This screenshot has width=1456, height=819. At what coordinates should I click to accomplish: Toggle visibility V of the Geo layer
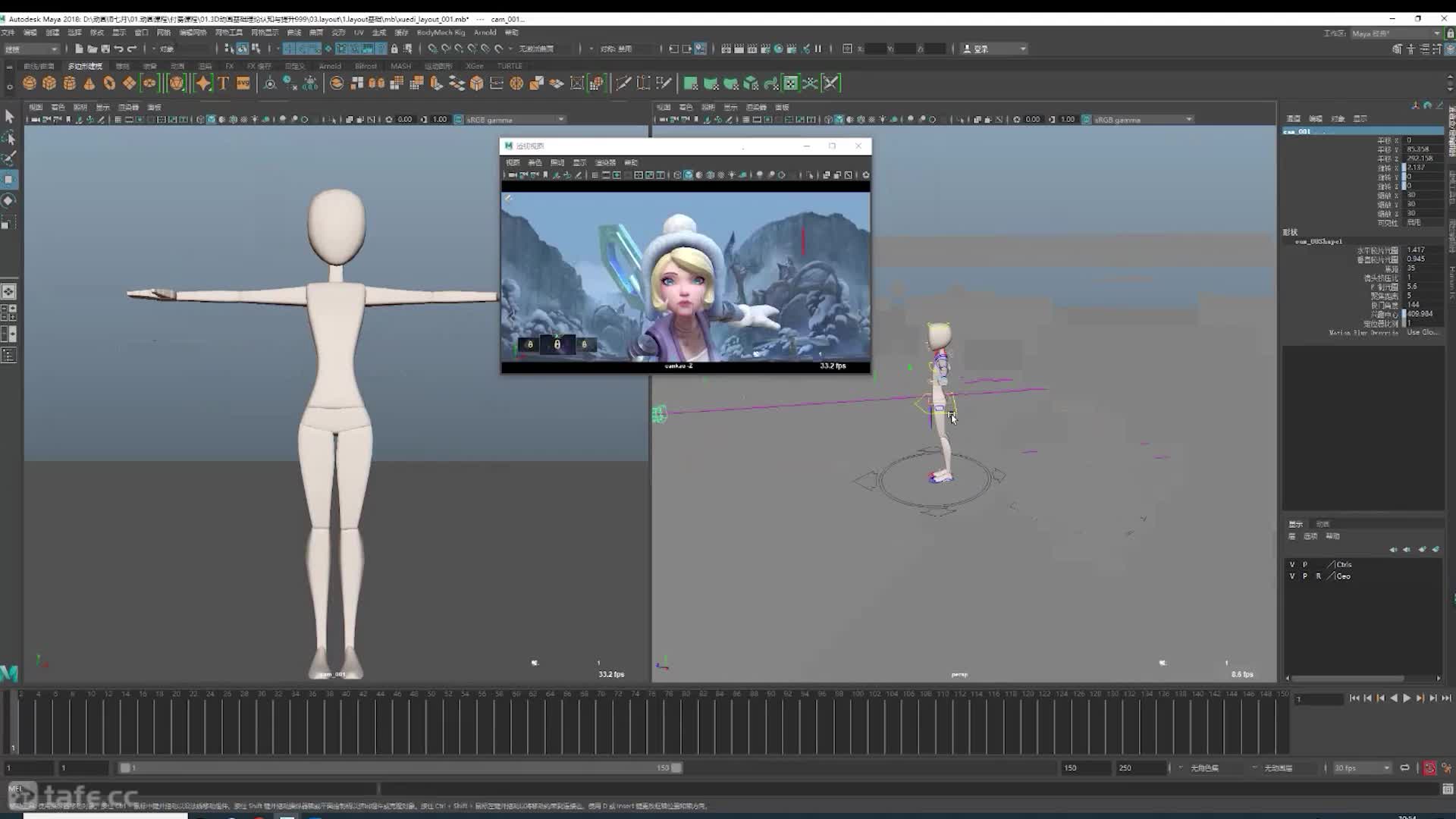pyautogui.click(x=1292, y=576)
